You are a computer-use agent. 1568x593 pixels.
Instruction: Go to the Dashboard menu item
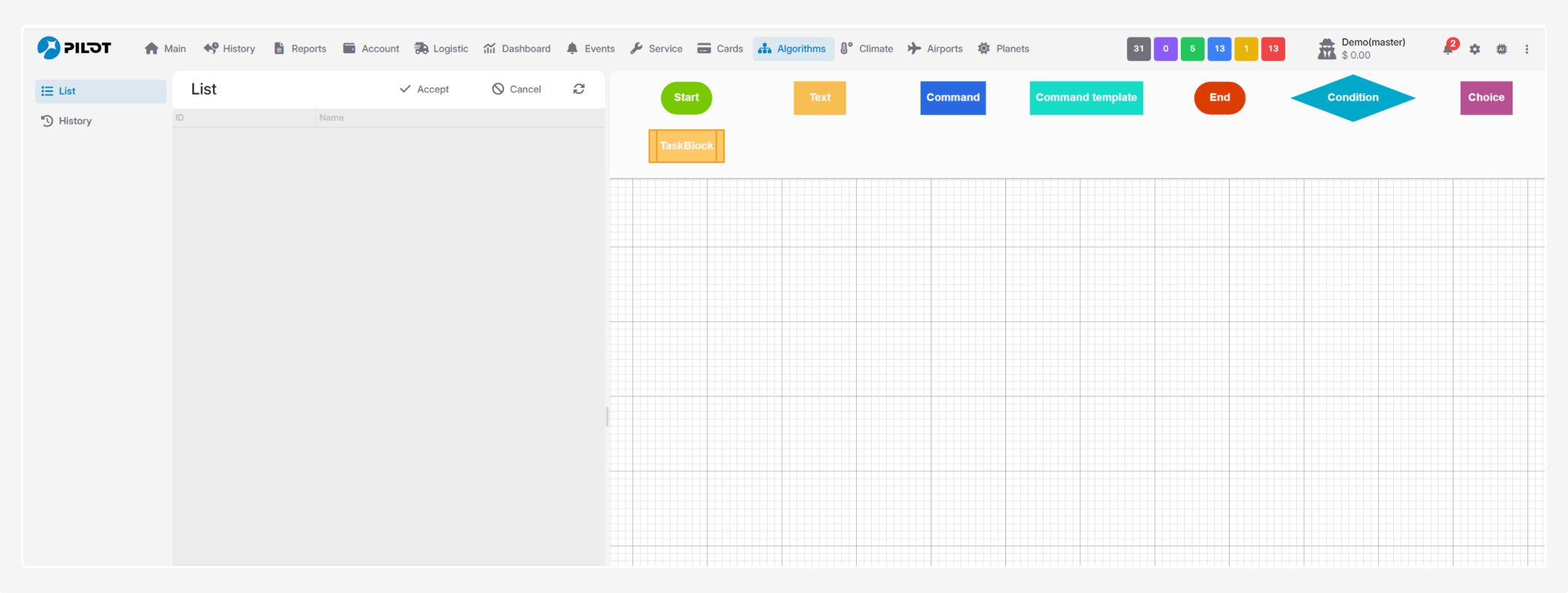point(517,49)
